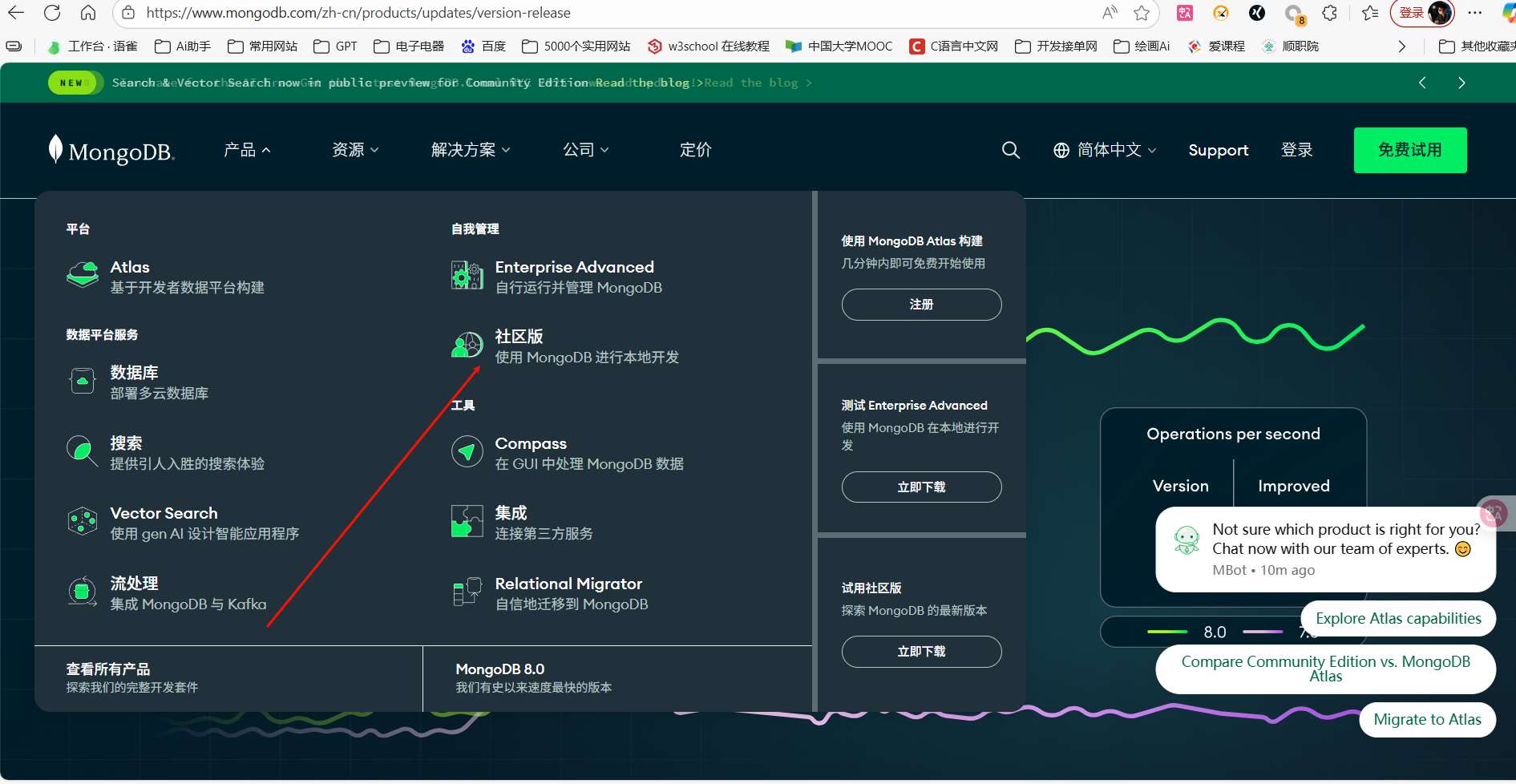This screenshot has width=1516, height=784.
Task: Open MongoDB 8.0 fastest version link
Action: [x=534, y=677]
